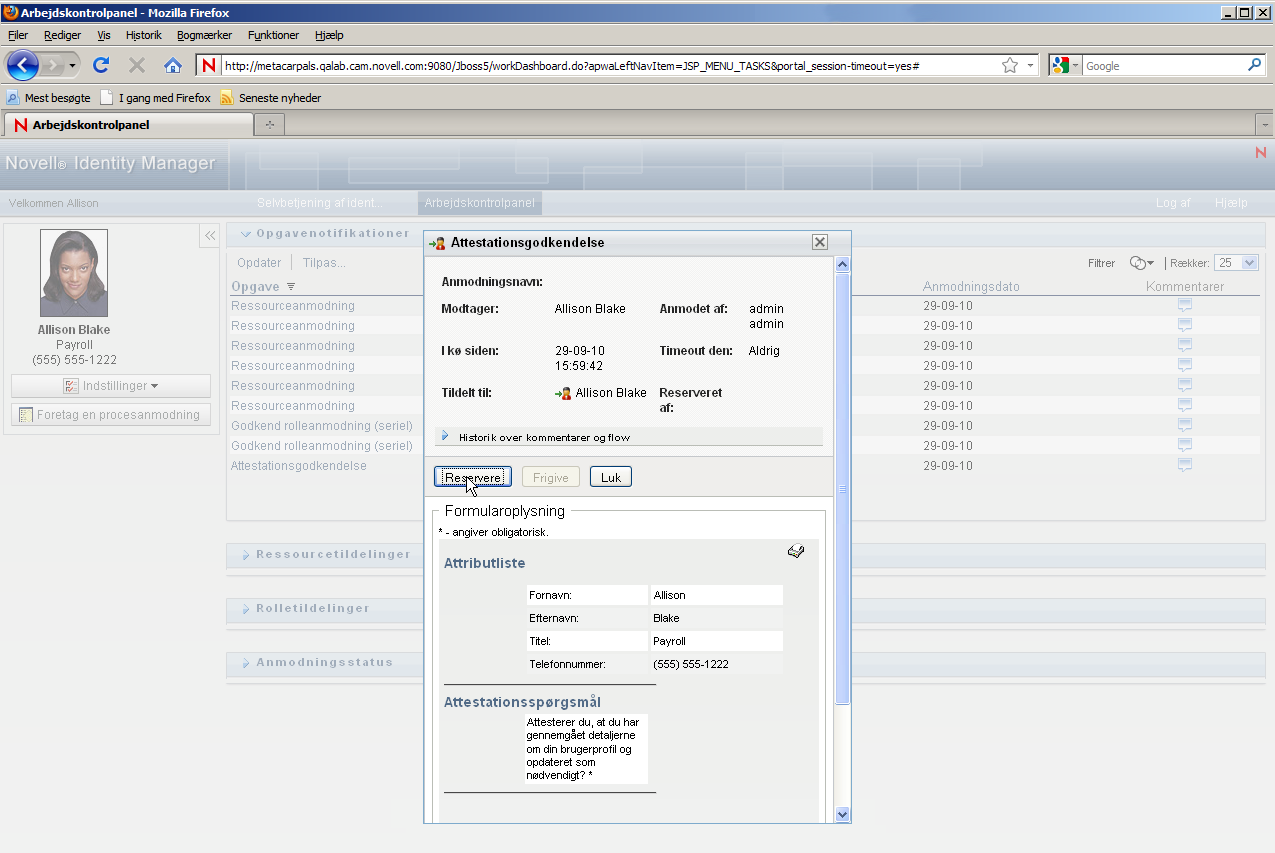Open history dropdown next to forward button
The height and width of the screenshot is (853, 1275).
(73, 66)
